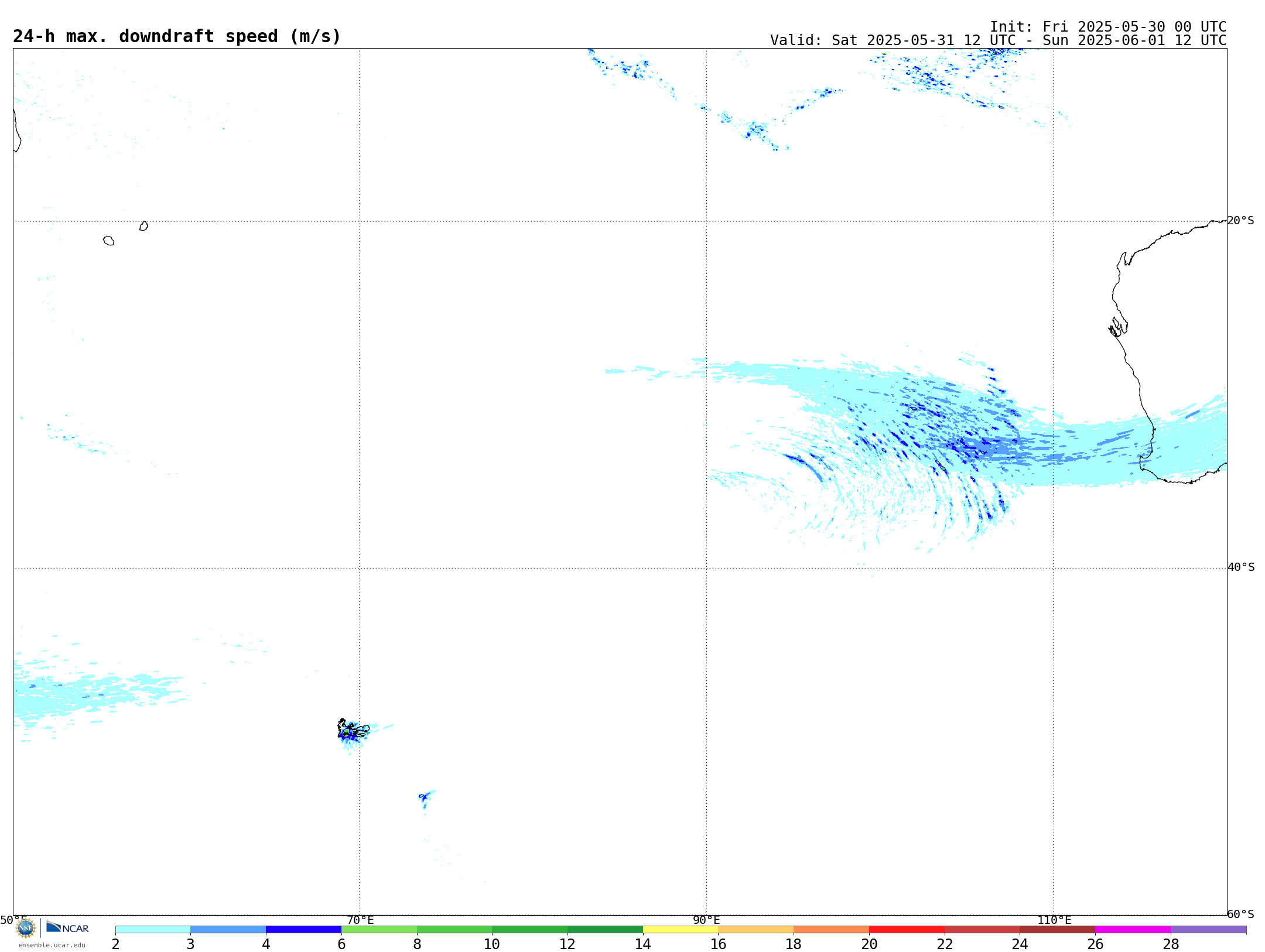This screenshot has width=1265, height=952.
Task: Click the 60°S latitude label
Action: pos(1240,914)
